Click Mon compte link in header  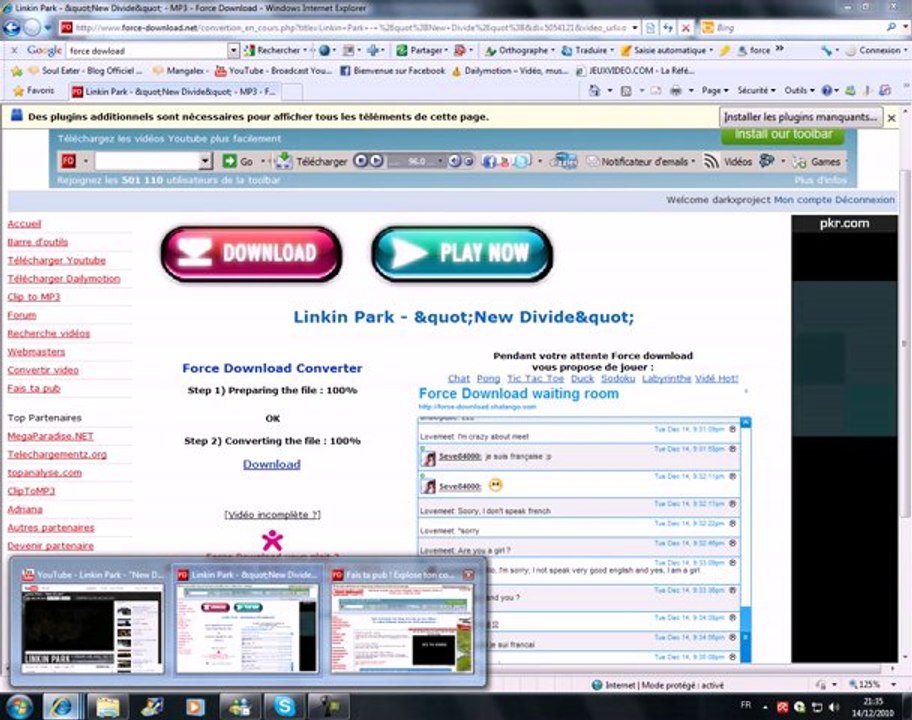click(x=803, y=199)
